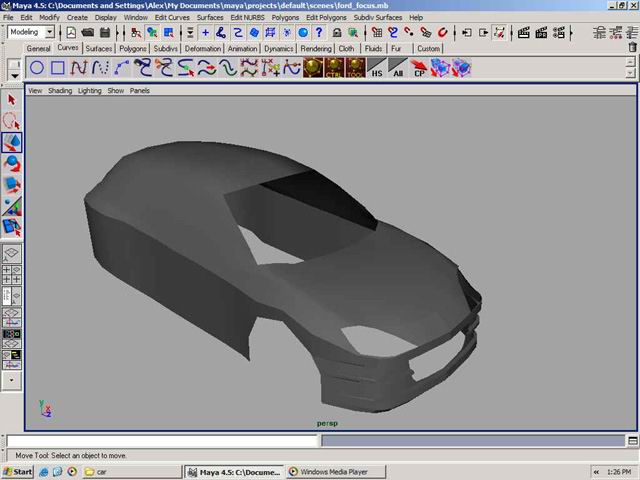Activate the Lasso selection tool

[x=12, y=121]
